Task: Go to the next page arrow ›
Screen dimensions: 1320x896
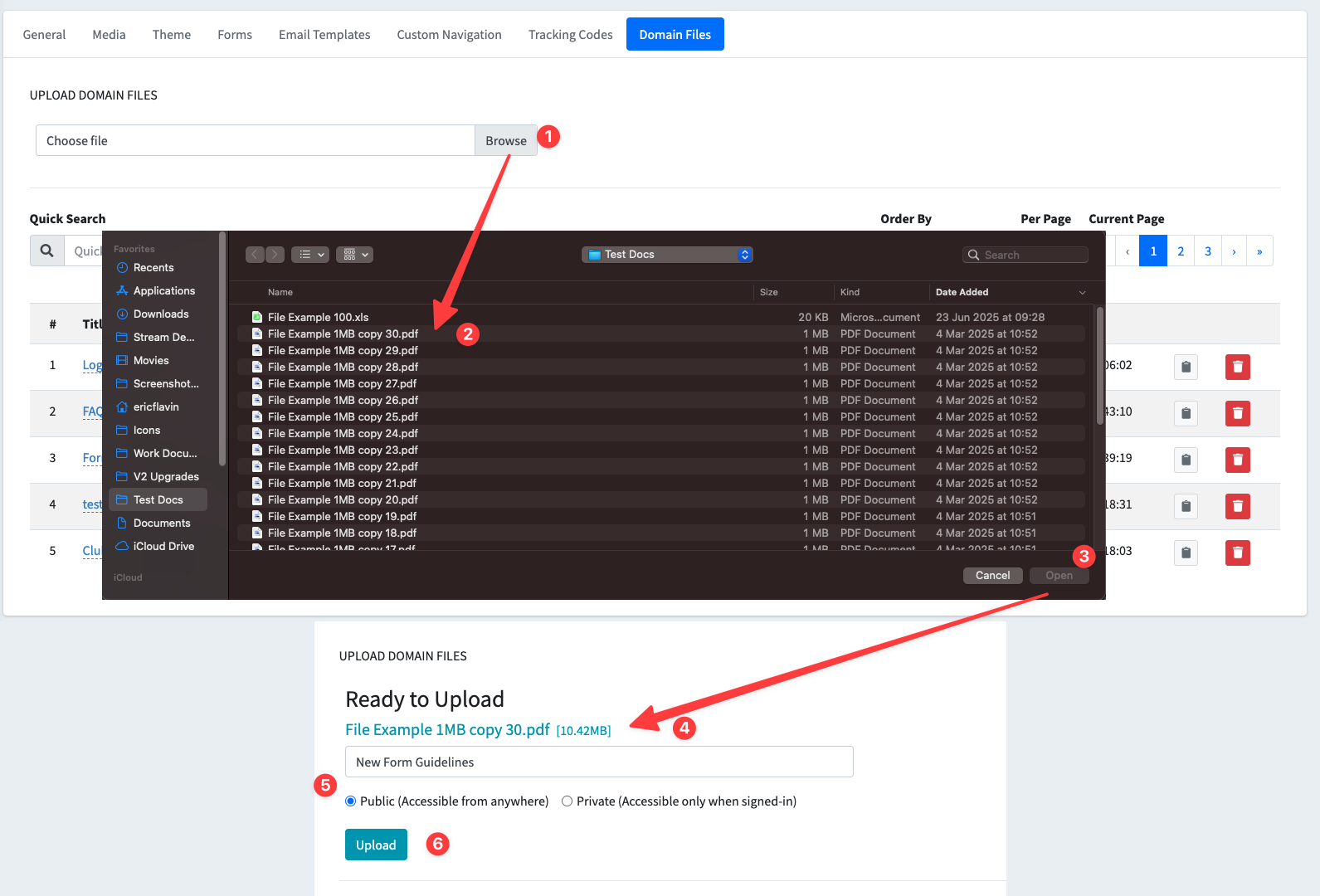Action: coord(1234,251)
